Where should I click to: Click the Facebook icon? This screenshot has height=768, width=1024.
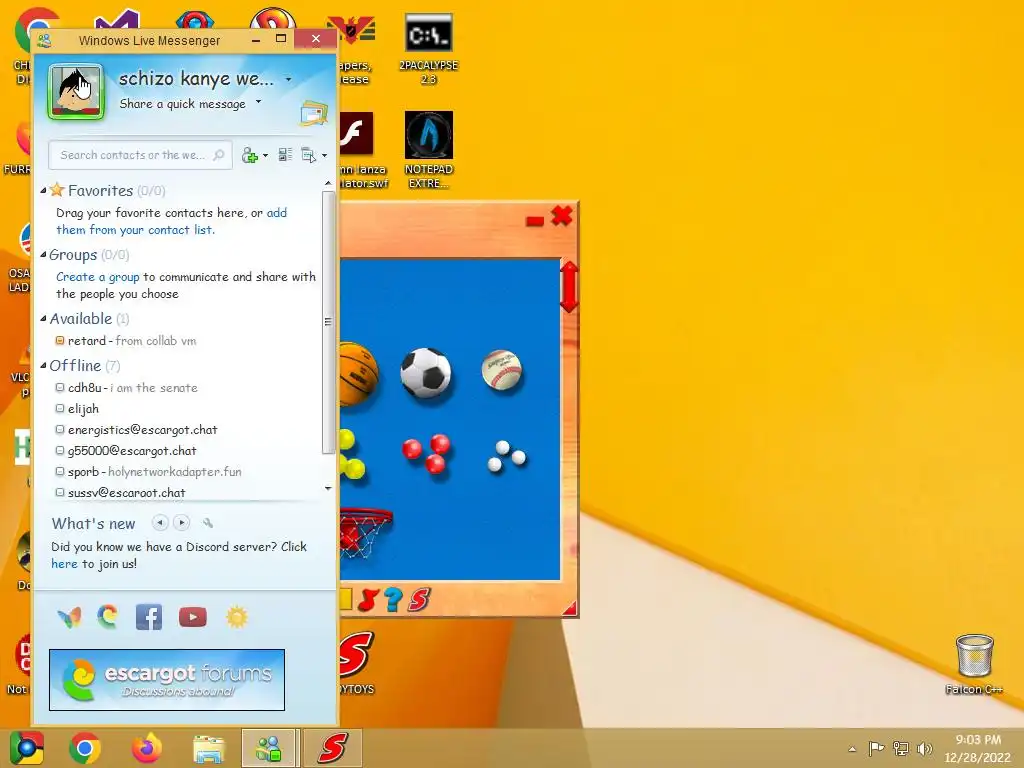pos(149,617)
